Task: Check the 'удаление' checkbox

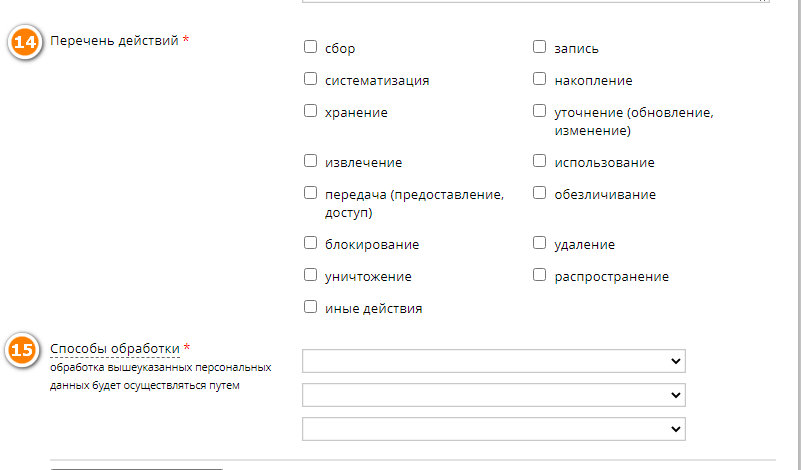Action: point(540,243)
